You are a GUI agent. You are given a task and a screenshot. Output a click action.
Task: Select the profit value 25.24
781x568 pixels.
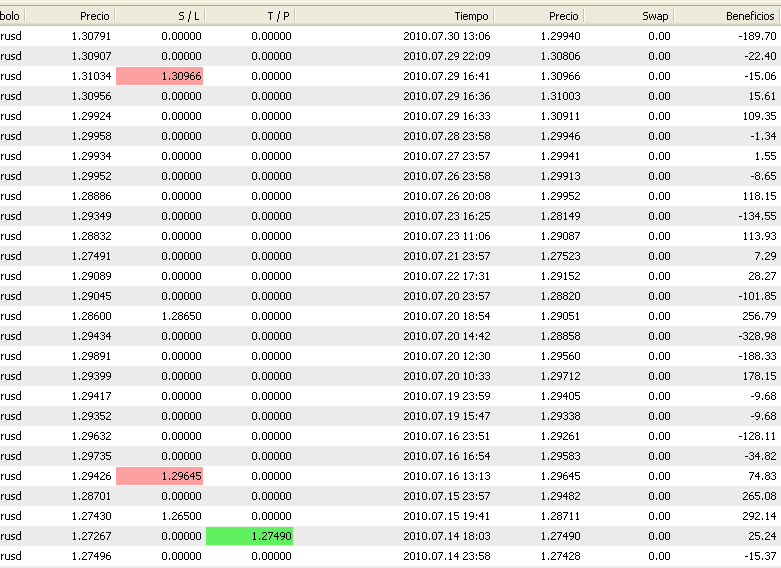(763, 536)
